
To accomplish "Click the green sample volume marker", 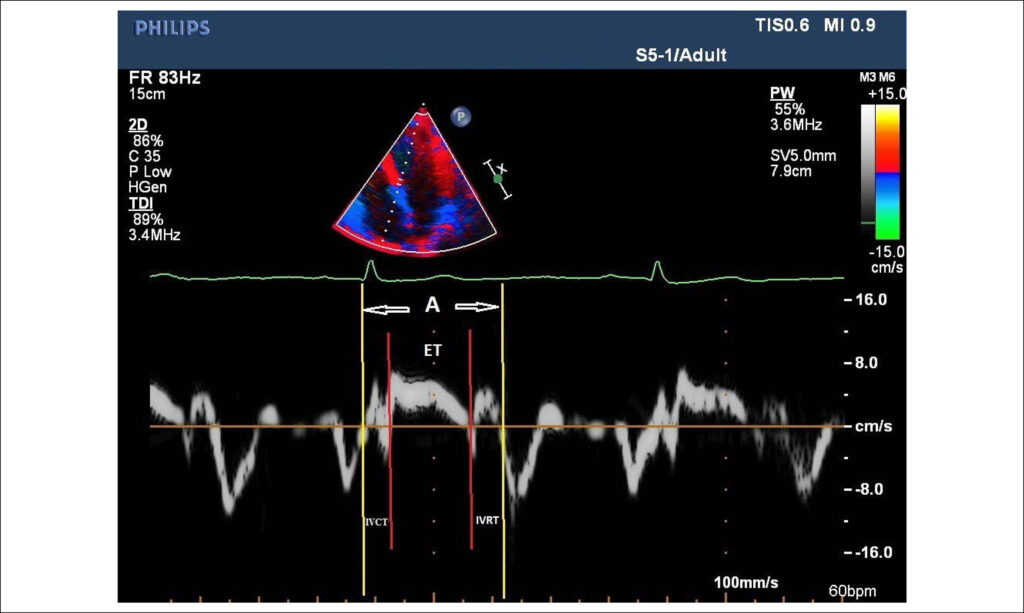I will [x=498, y=179].
